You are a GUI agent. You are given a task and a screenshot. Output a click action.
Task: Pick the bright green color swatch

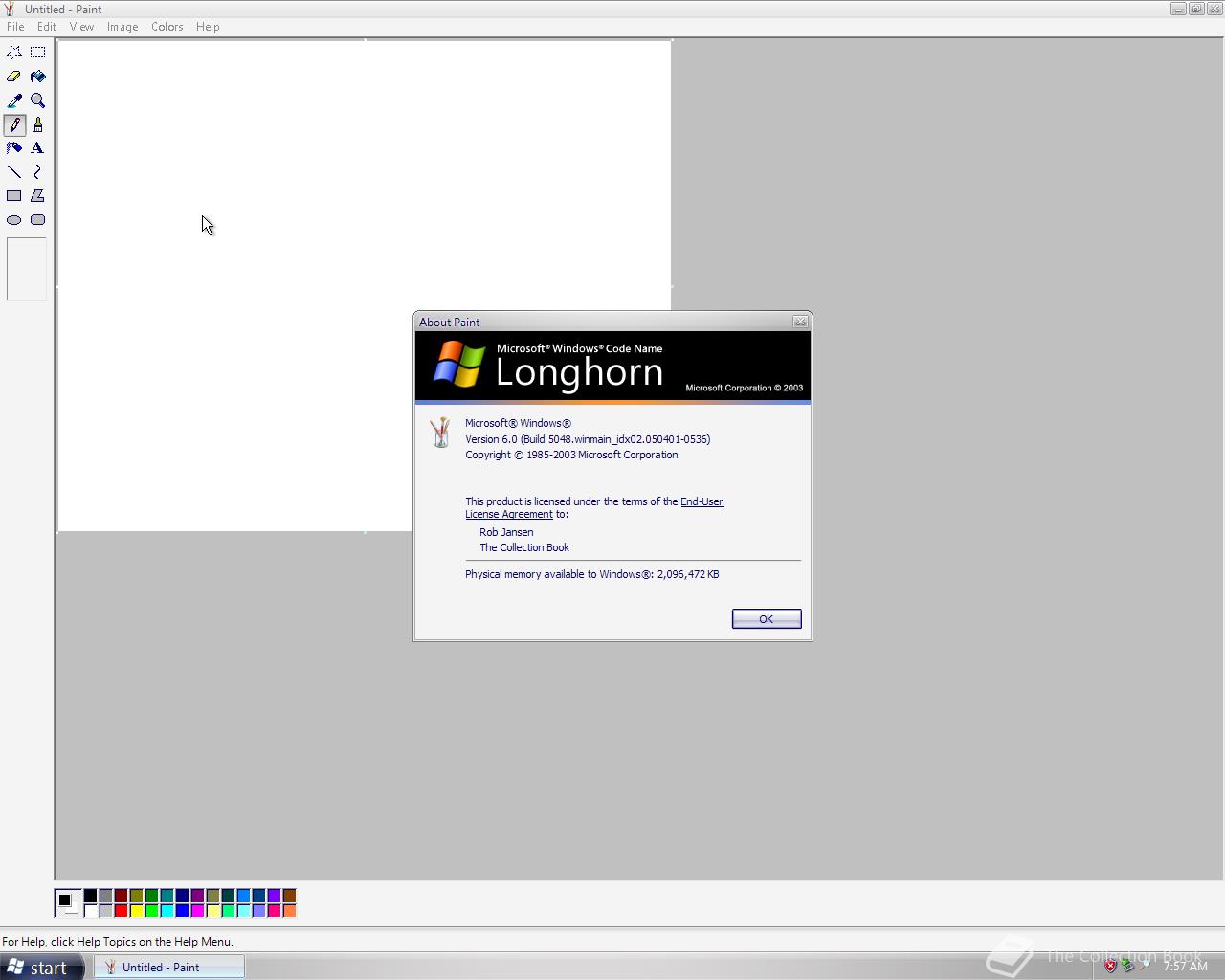pyautogui.click(x=151, y=911)
